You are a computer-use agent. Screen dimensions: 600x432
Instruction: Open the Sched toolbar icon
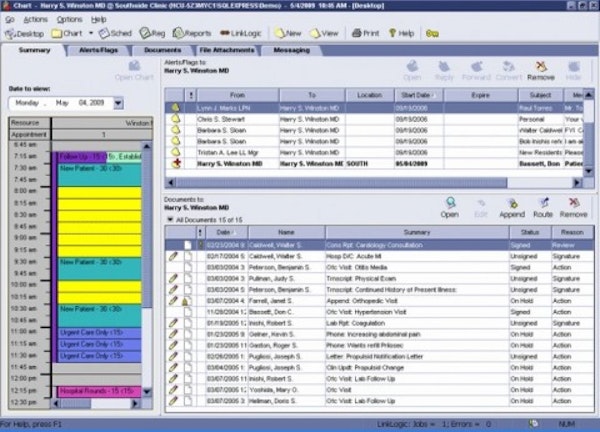tap(116, 33)
